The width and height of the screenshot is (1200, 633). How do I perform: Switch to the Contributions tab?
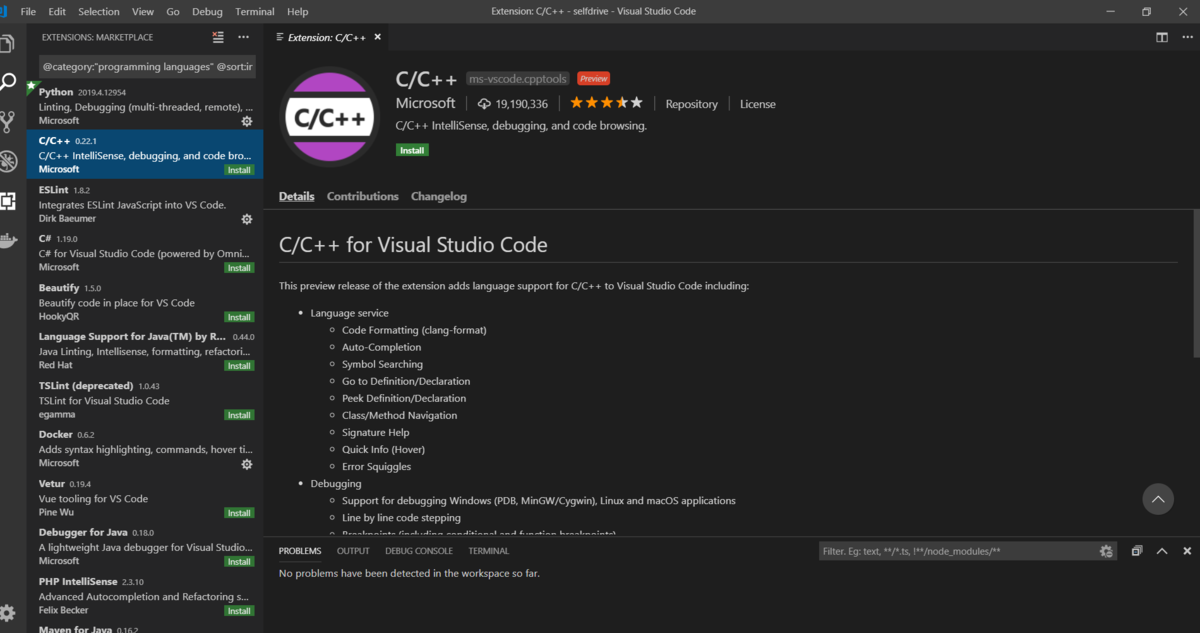pos(363,196)
